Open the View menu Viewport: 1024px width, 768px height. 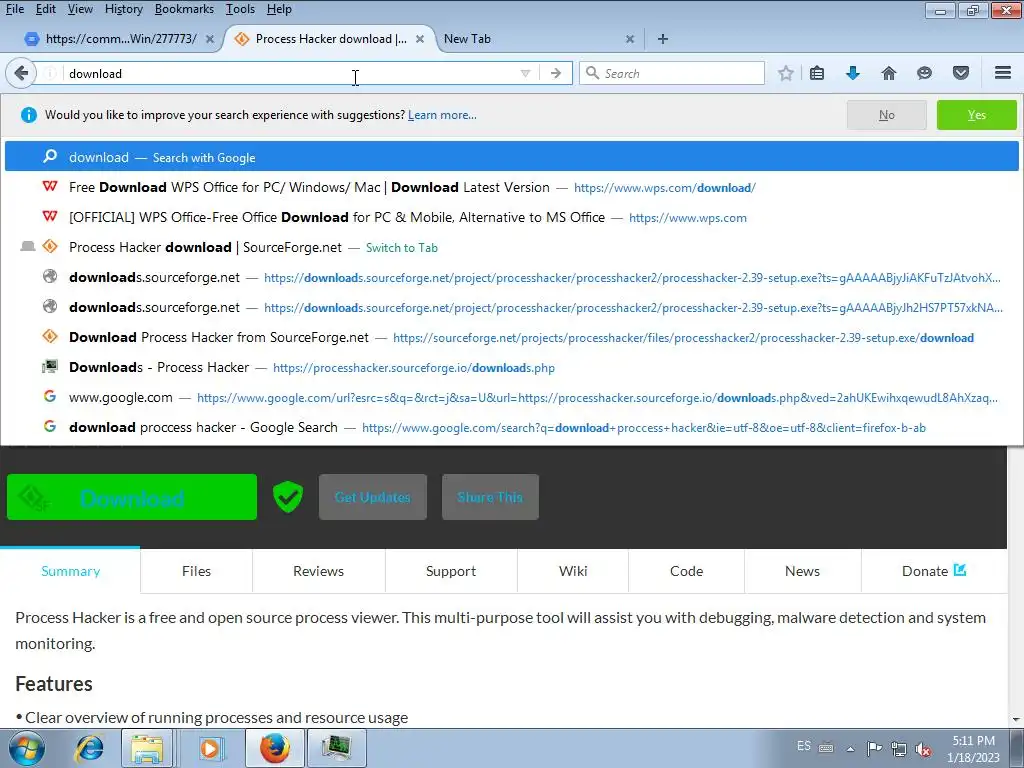pyautogui.click(x=80, y=9)
